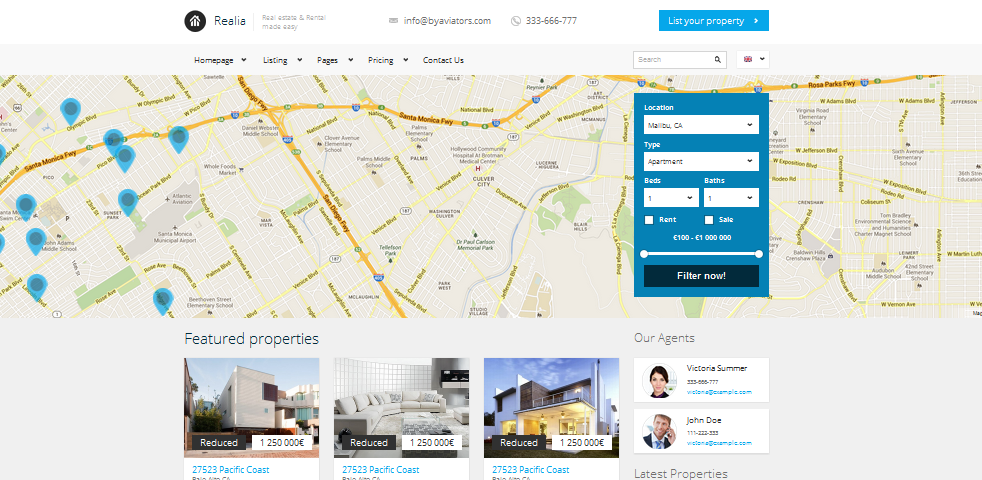This screenshot has height=480, width=982.
Task: Open the Beds dropdown
Action: click(671, 197)
